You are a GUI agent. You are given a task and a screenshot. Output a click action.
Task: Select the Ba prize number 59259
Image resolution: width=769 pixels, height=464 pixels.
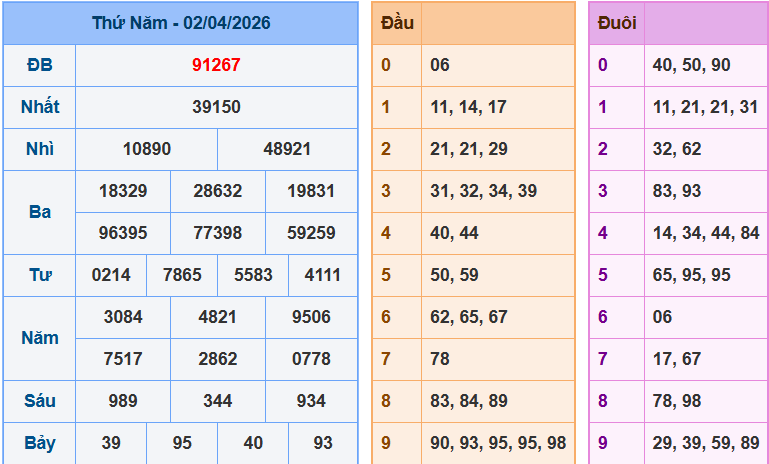click(311, 233)
